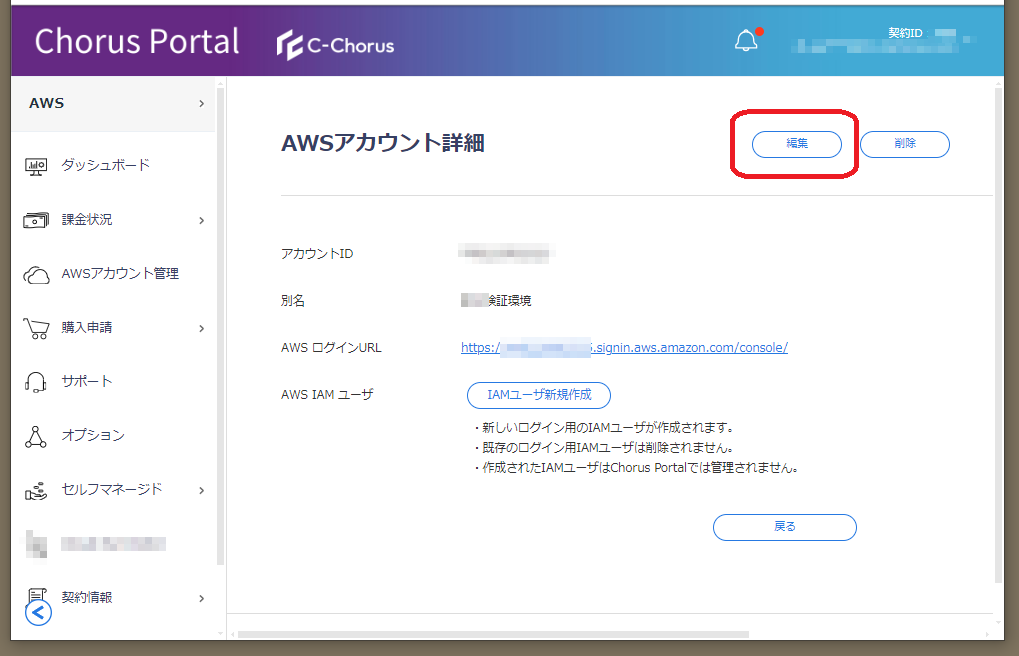The image size is (1019, 656).
Task: Click the support headset icon
Action: [x=36, y=382]
